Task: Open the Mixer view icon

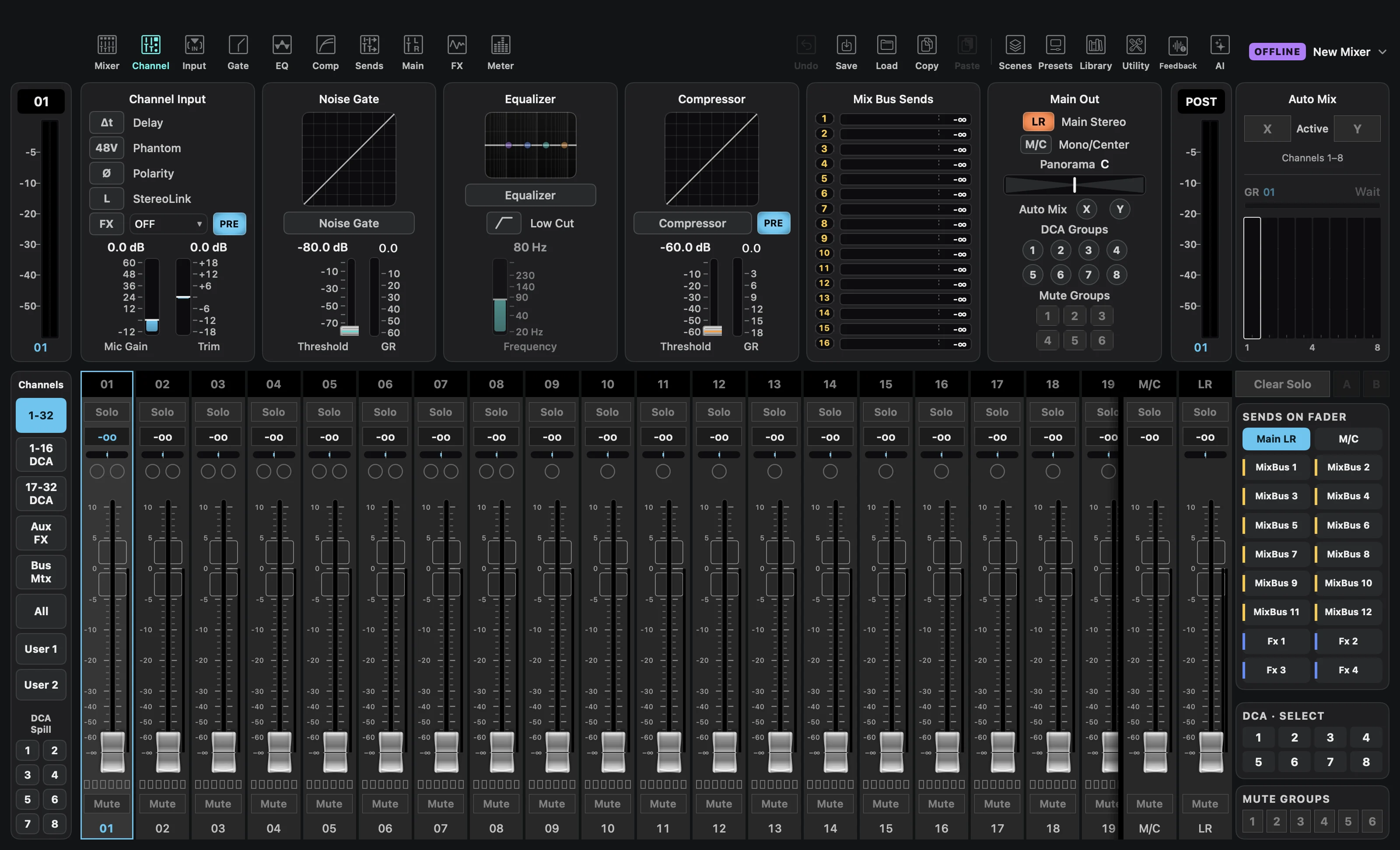Action: pos(107,45)
